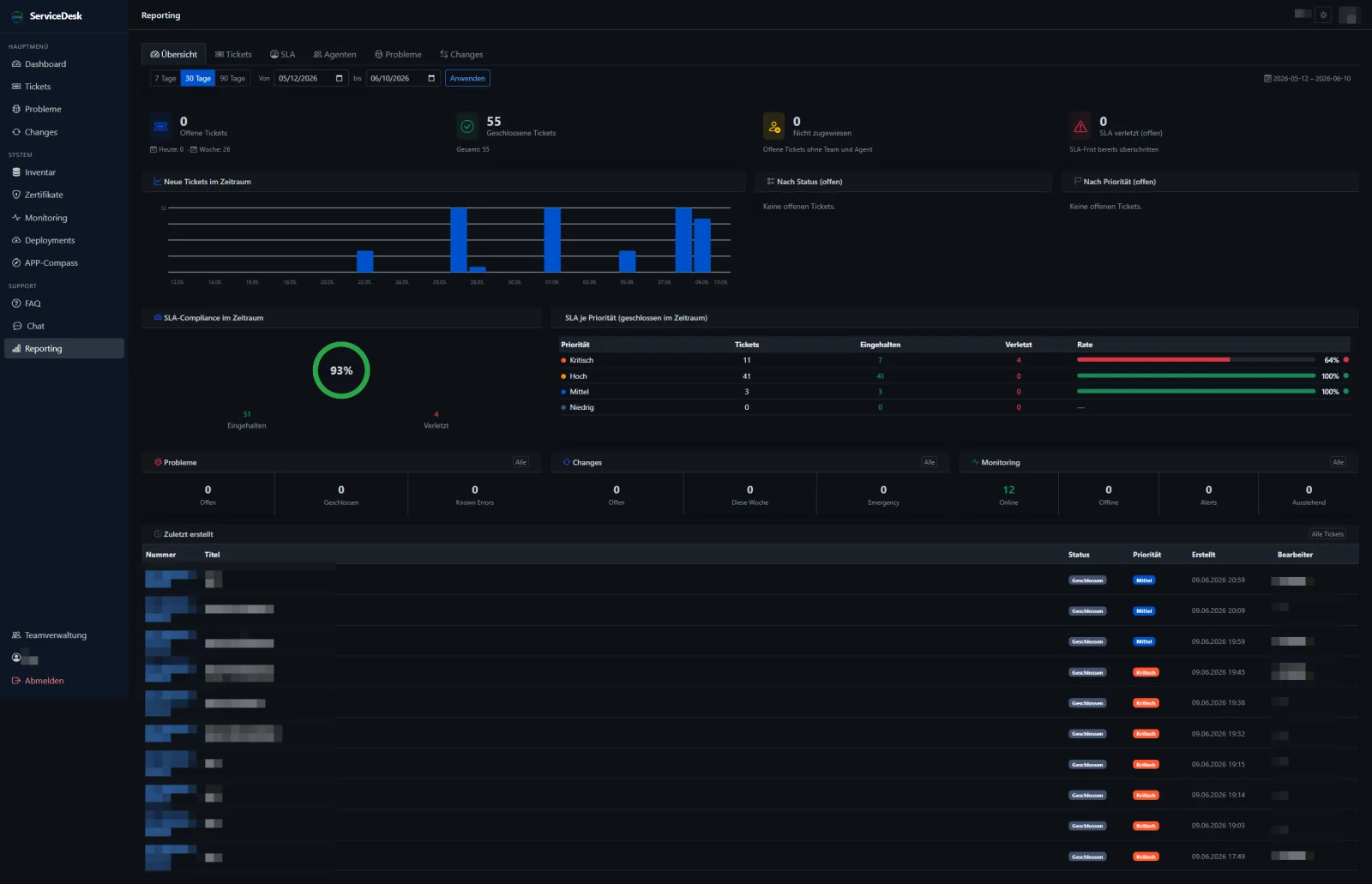Click the Emergency count in Changes panel

pyautogui.click(x=883, y=490)
